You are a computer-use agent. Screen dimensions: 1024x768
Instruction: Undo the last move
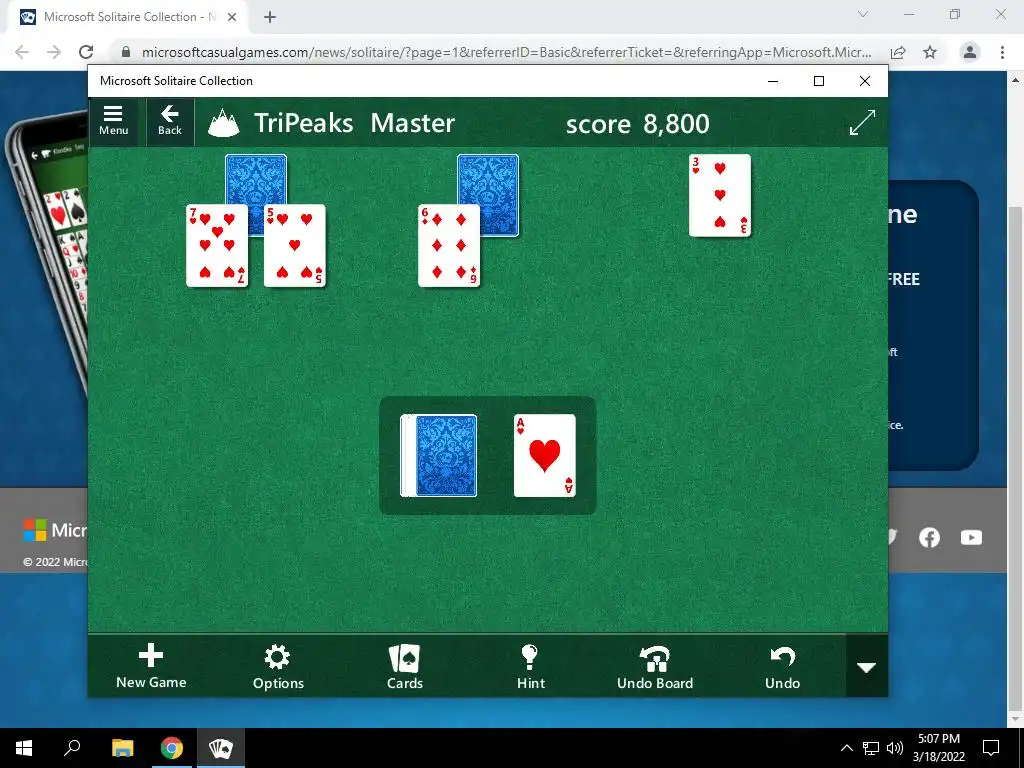click(x=782, y=667)
